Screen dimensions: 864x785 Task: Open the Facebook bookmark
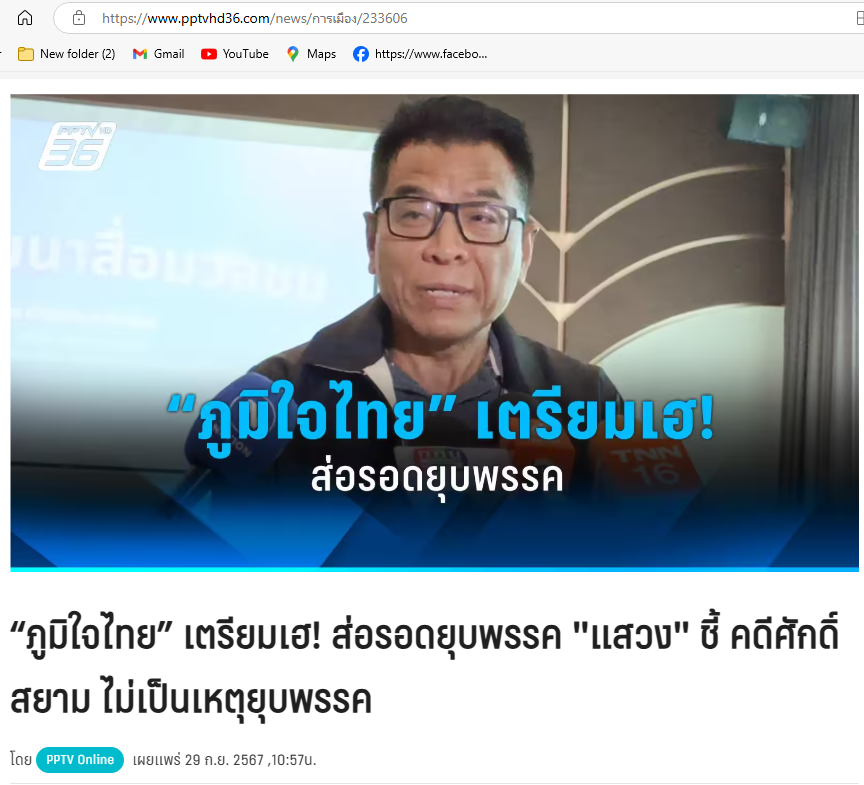[420, 54]
